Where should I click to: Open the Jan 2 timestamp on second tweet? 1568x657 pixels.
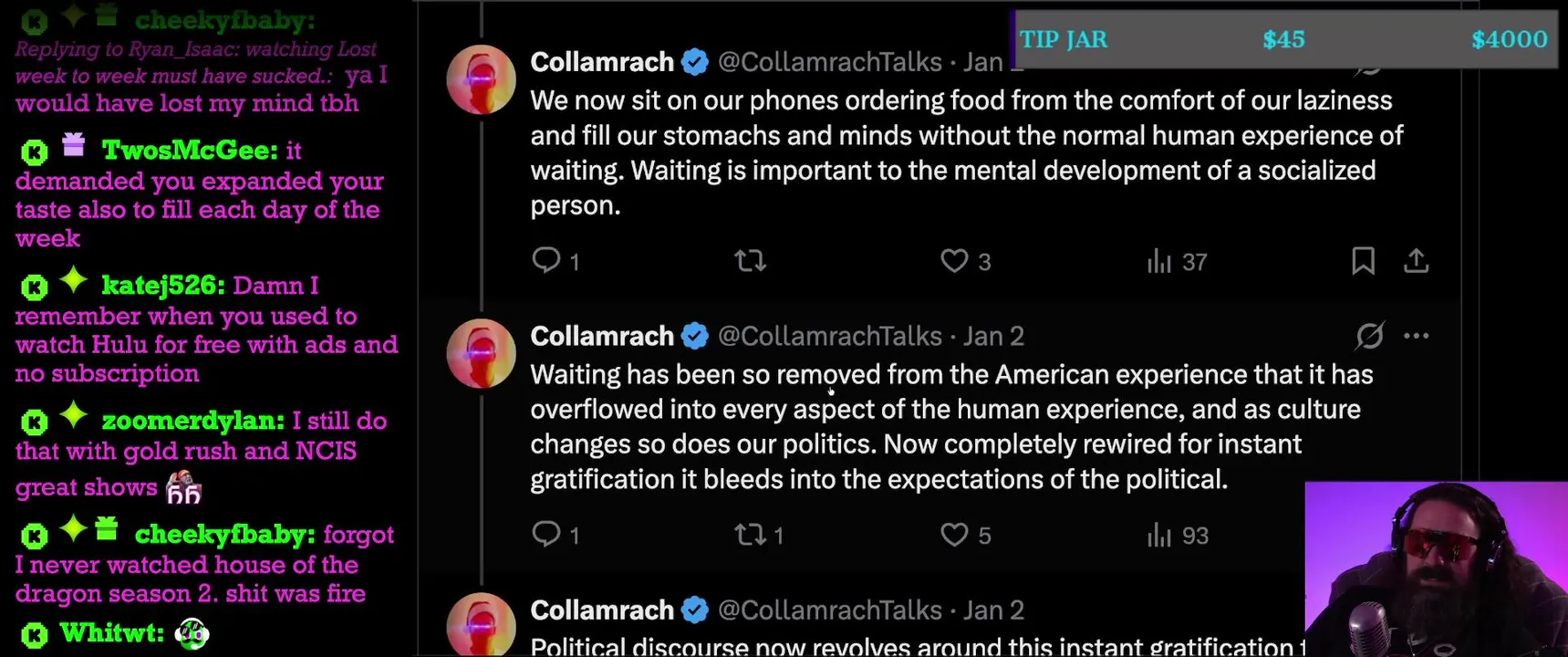[x=993, y=337]
